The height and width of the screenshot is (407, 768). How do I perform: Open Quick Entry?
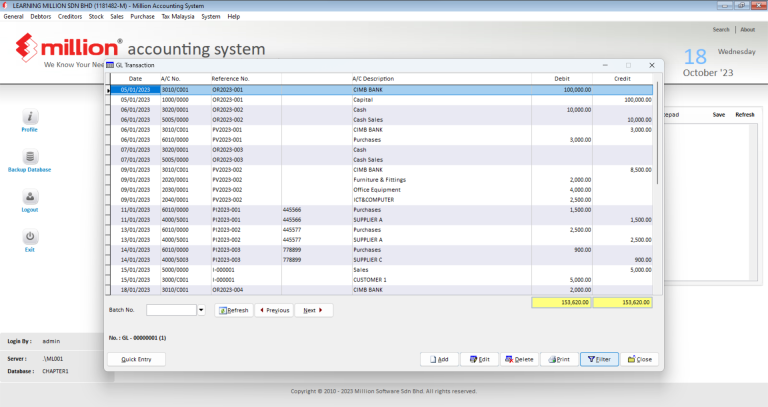(x=137, y=359)
